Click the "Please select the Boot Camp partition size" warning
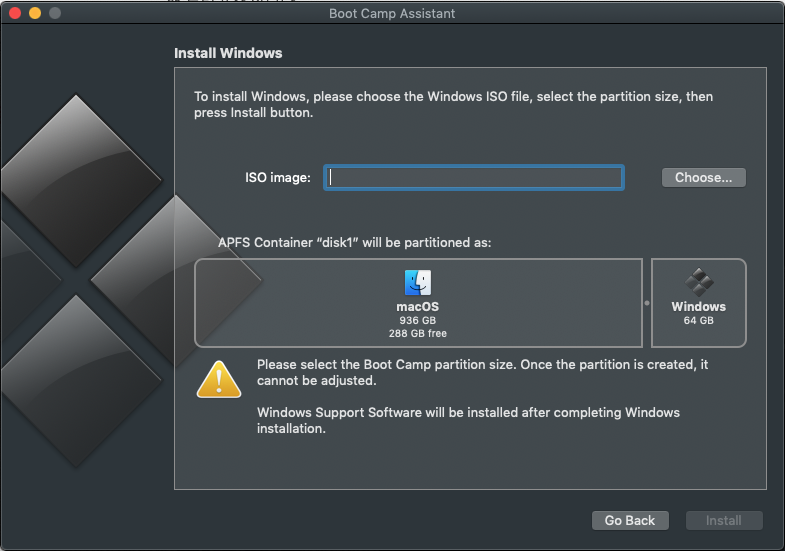Screen dimensions: 785x551 tap(483, 372)
